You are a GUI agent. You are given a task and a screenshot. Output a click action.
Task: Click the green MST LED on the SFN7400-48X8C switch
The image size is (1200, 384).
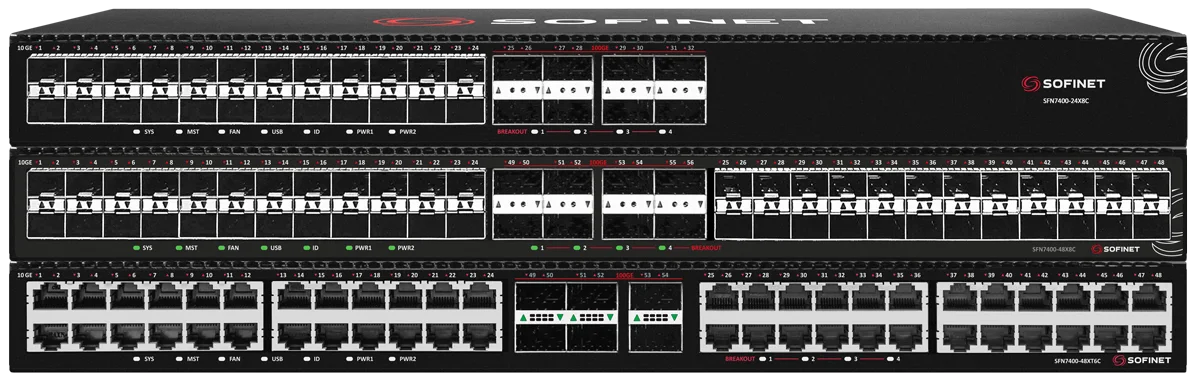(x=179, y=247)
